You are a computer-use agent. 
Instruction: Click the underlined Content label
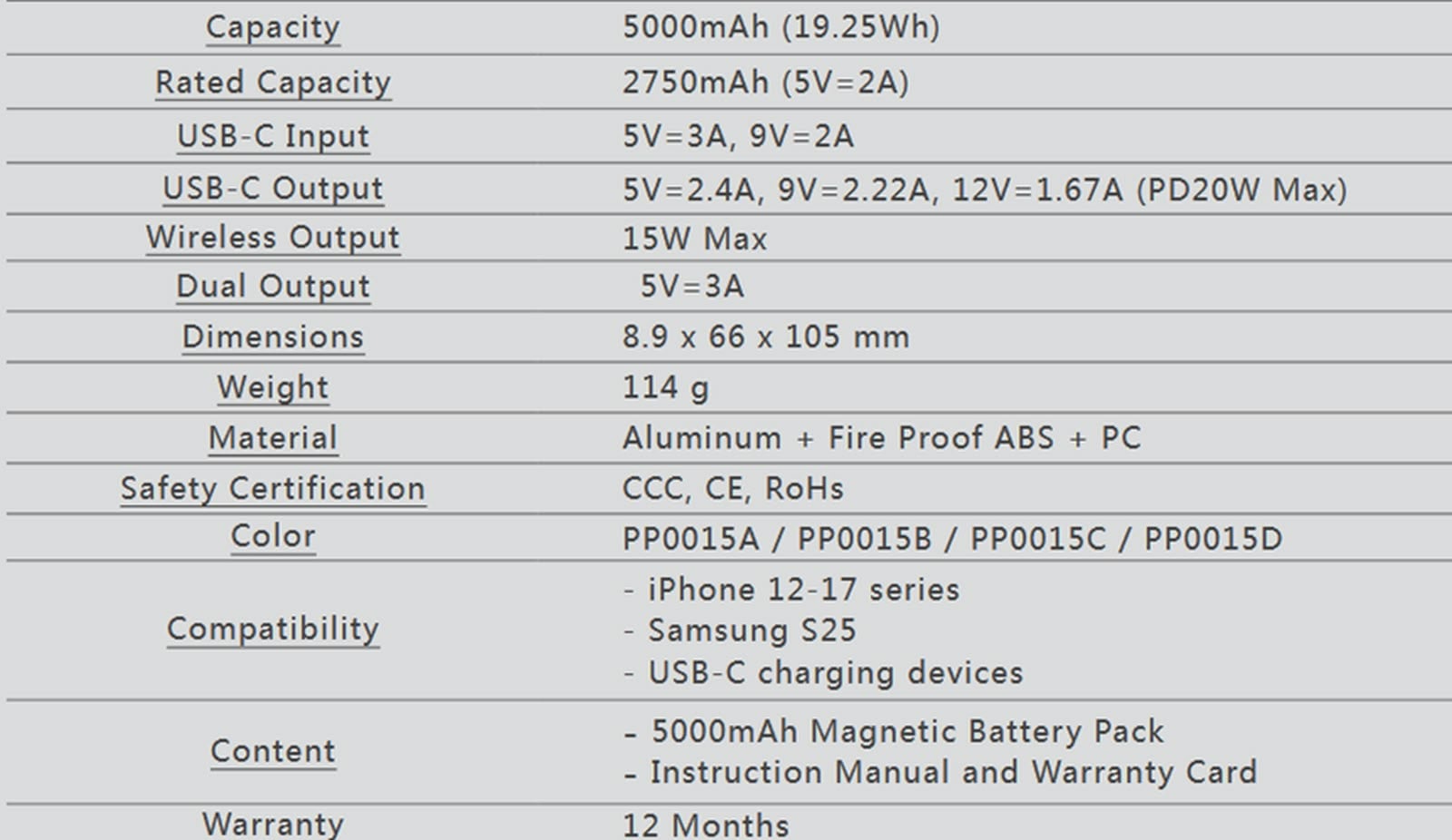[x=272, y=752]
